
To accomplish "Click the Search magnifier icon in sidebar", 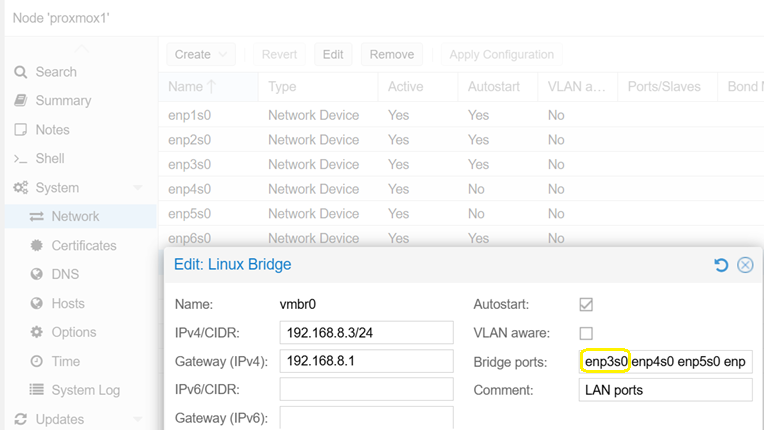I will pyautogui.click(x=21, y=72).
